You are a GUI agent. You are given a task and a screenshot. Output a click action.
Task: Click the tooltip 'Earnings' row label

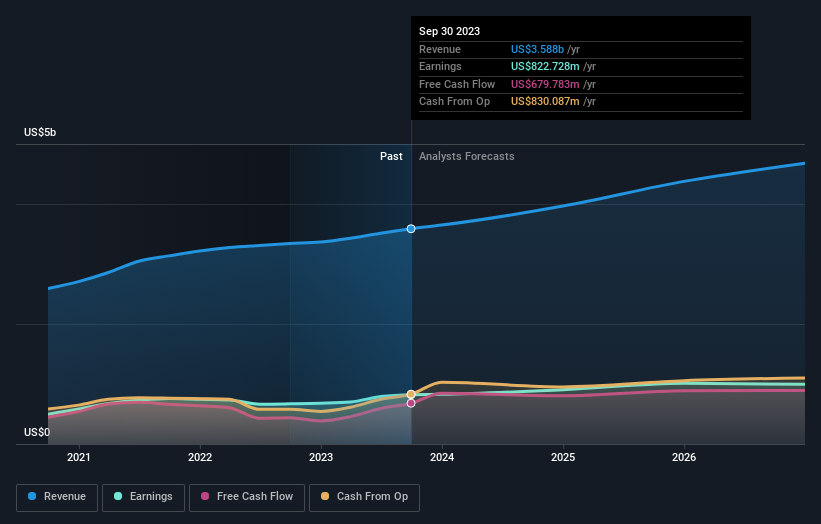[x=440, y=66]
